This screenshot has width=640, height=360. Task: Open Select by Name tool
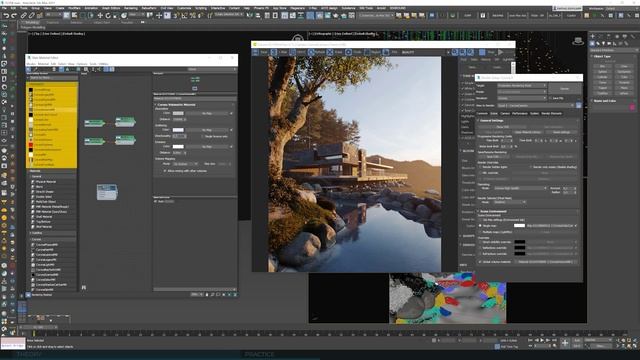(x=75, y=16)
